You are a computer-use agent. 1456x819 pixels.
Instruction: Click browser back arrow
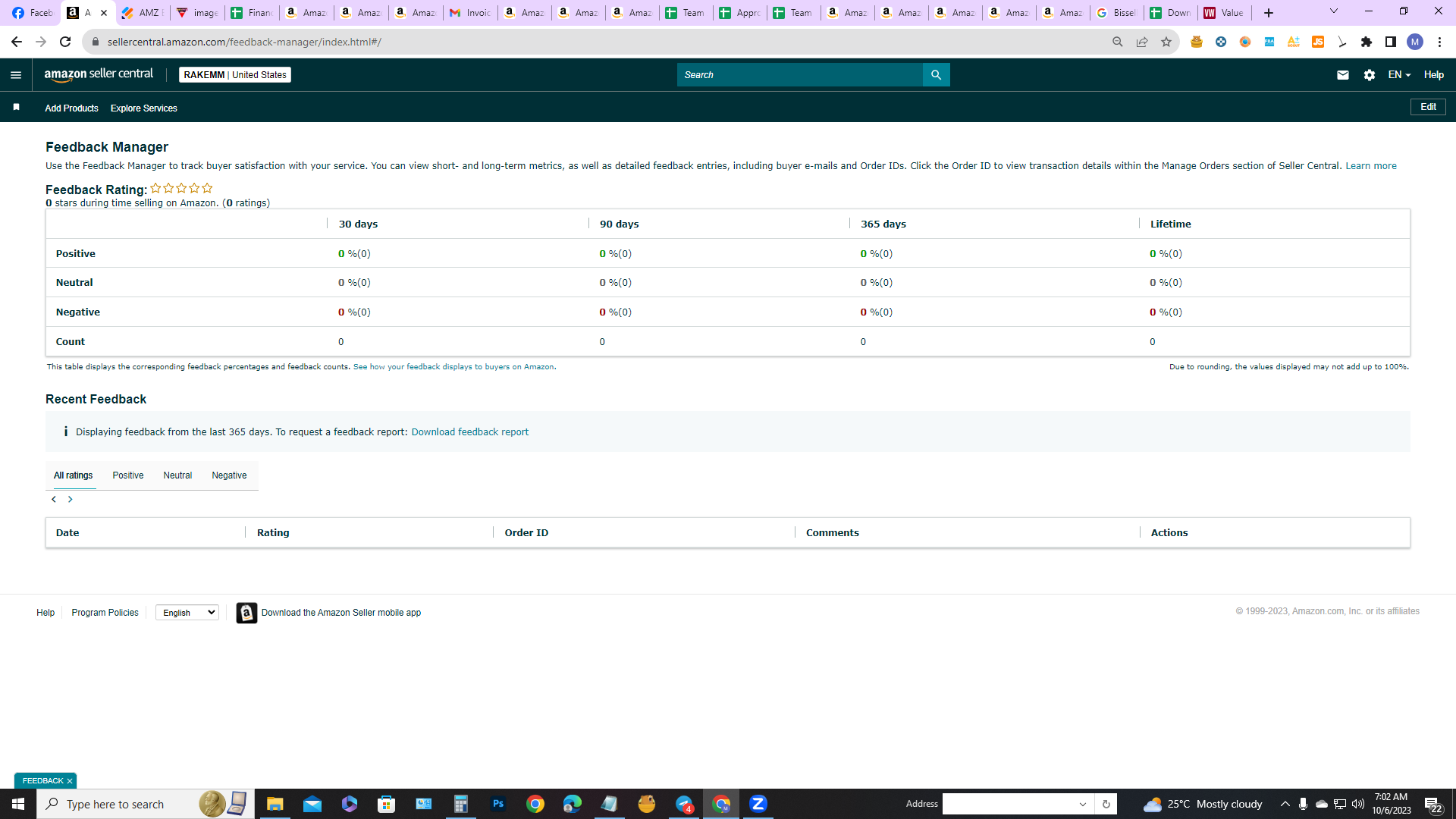point(17,42)
